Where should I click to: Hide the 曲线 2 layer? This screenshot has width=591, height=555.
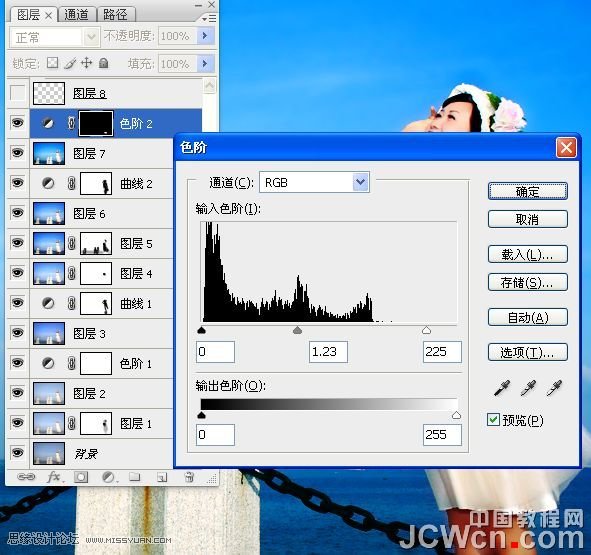click(x=17, y=183)
